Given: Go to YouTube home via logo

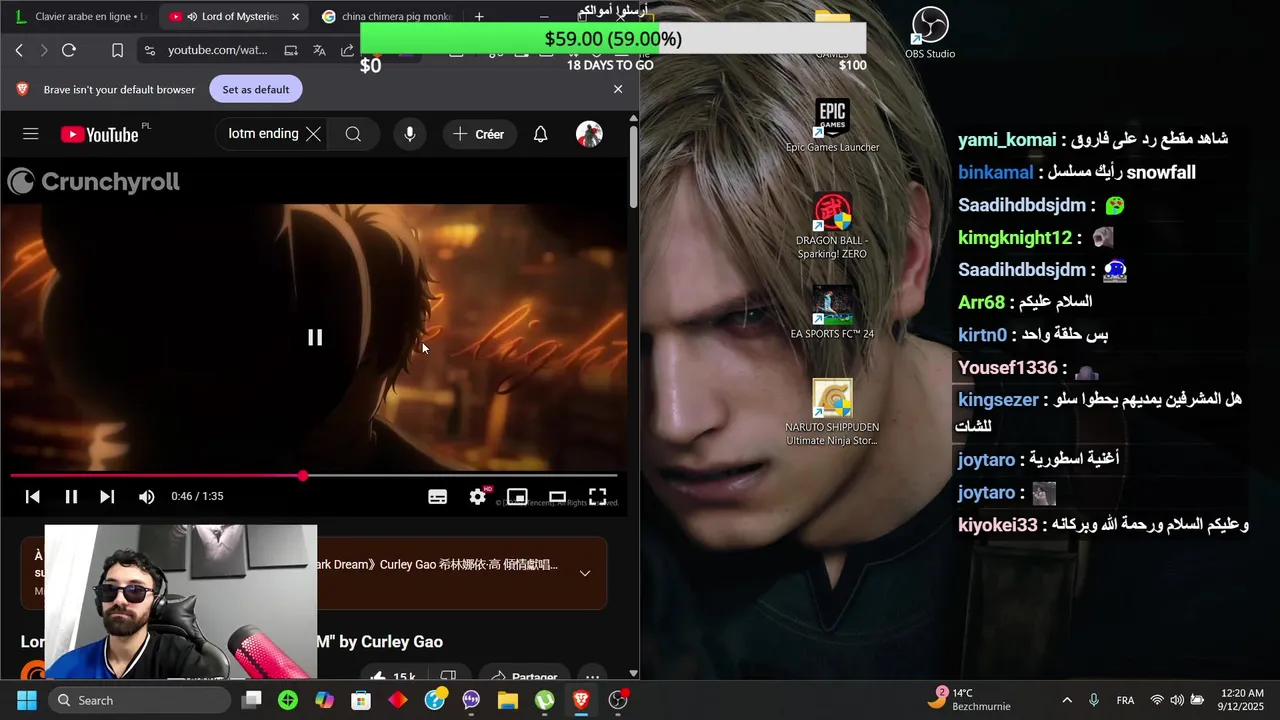Looking at the screenshot, I should (x=99, y=134).
